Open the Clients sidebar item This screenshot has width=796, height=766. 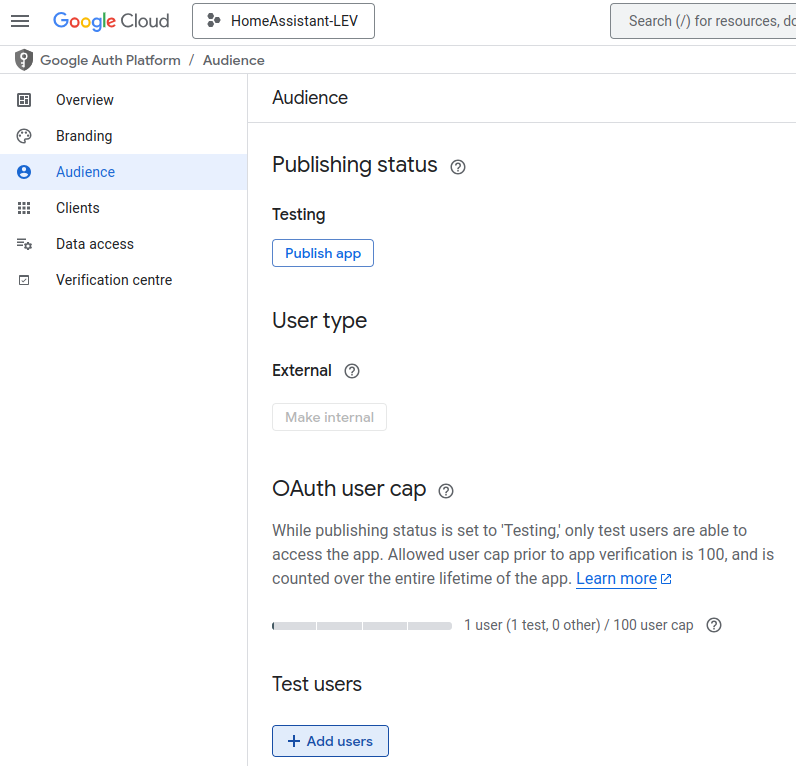pyautogui.click(x=124, y=208)
